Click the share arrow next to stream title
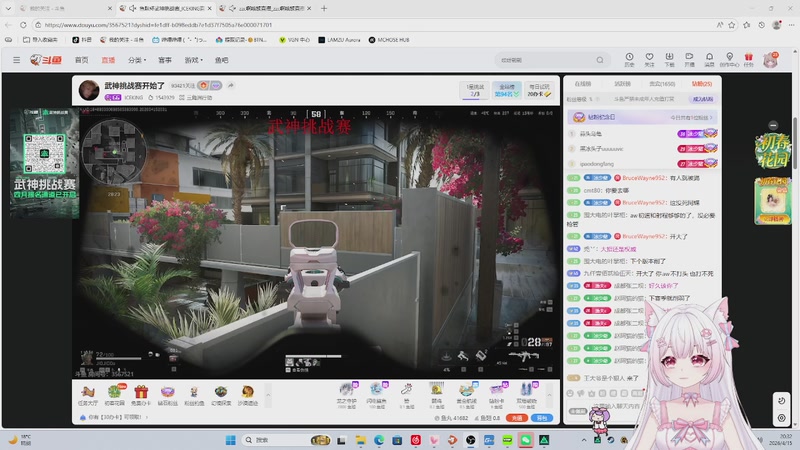The height and width of the screenshot is (450, 800). coord(231,85)
